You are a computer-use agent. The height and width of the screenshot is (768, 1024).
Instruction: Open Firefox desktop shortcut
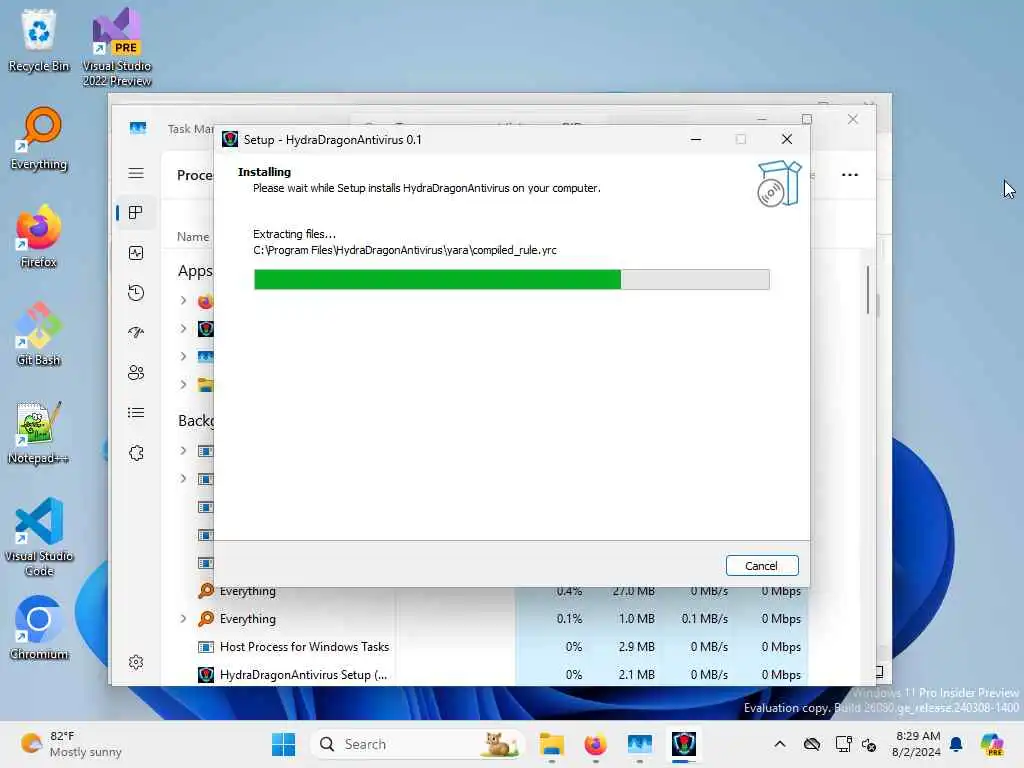point(39,236)
